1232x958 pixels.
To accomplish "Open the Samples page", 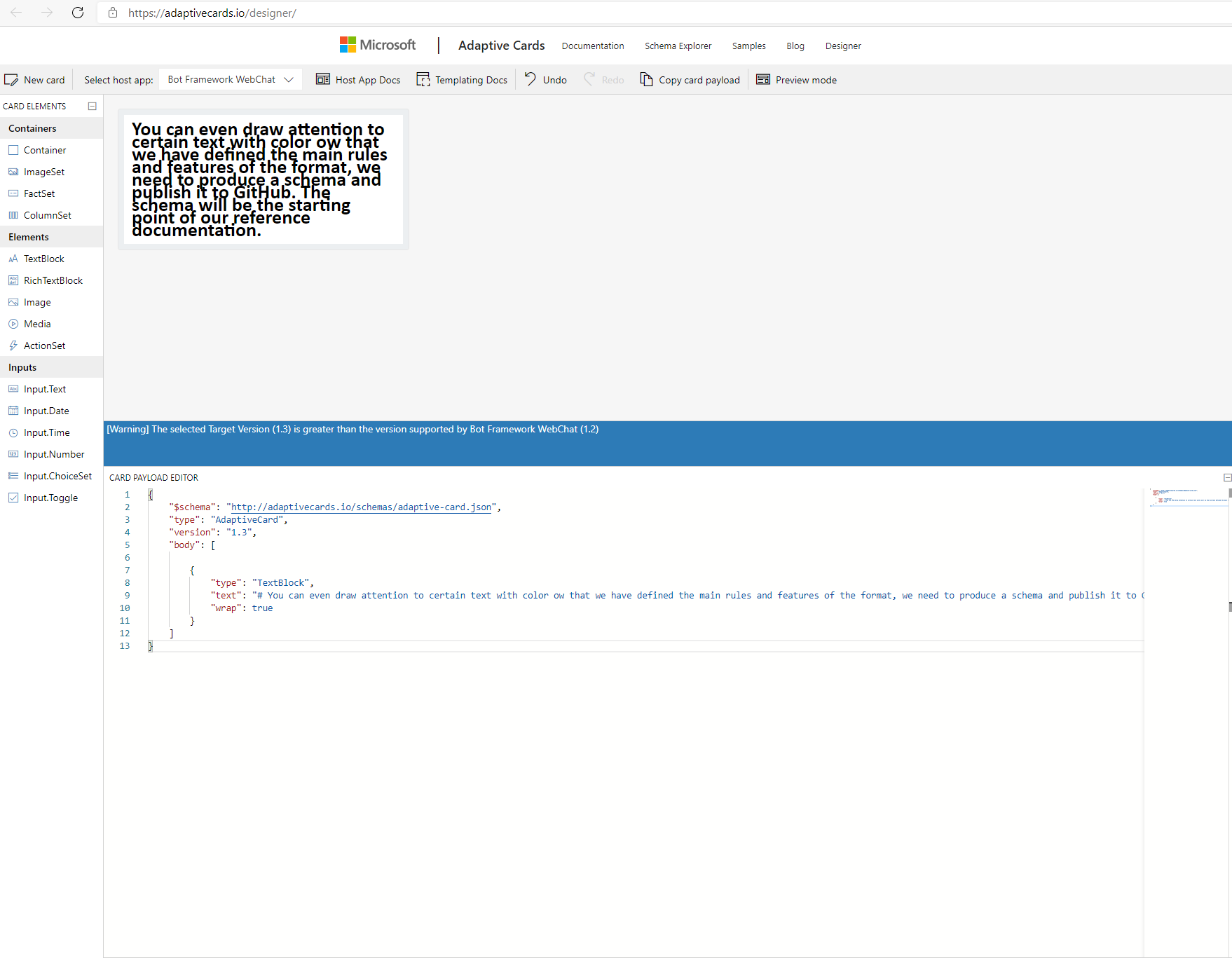I will coord(748,46).
